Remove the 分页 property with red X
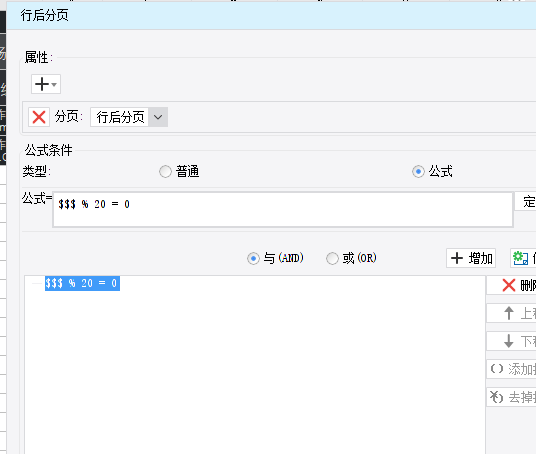Viewport: 536px width, 454px height. (39, 117)
